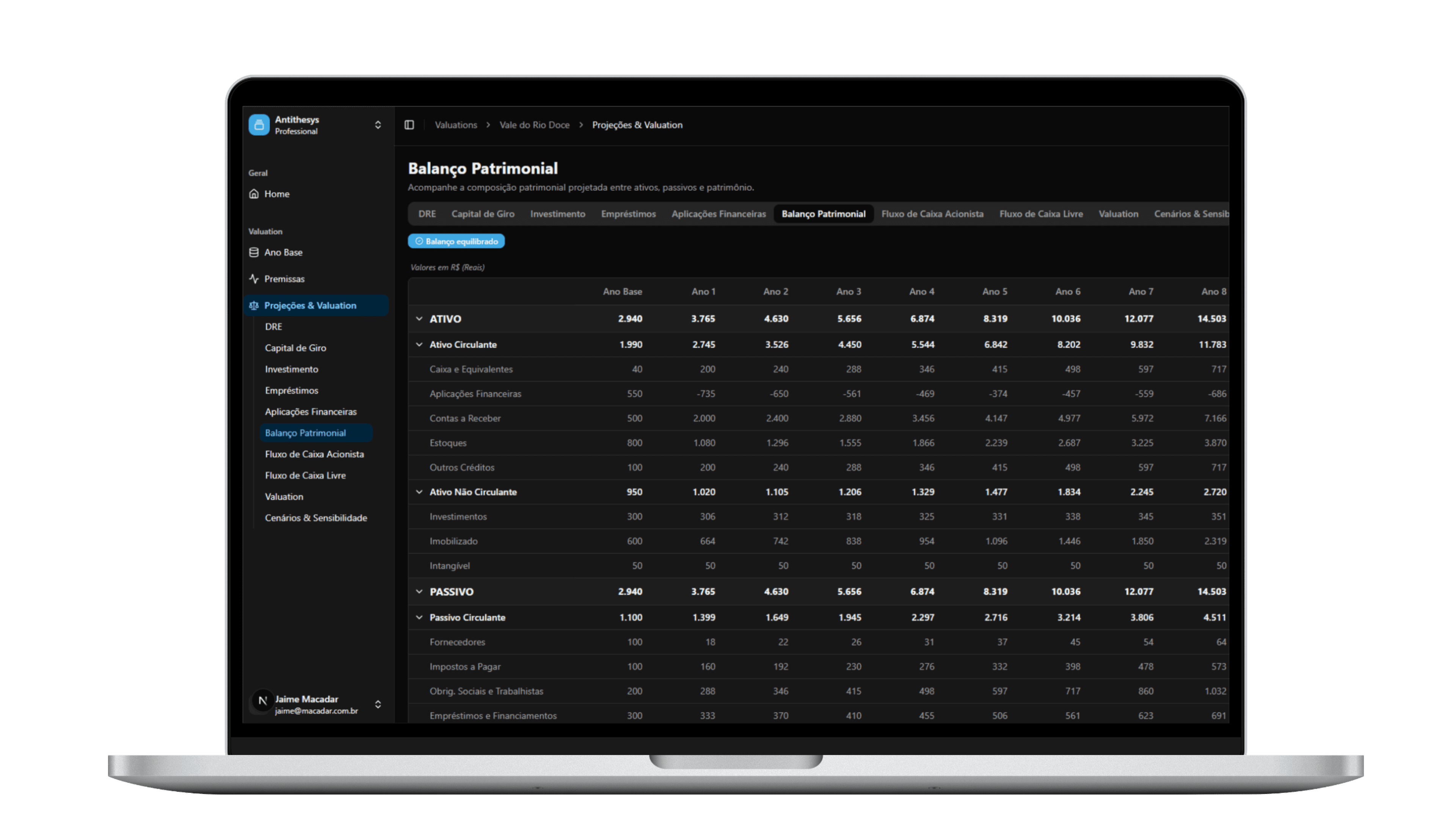1456x819 pixels.
Task: Collapse the Ativo Não Circulante row
Action: click(419, 492)
